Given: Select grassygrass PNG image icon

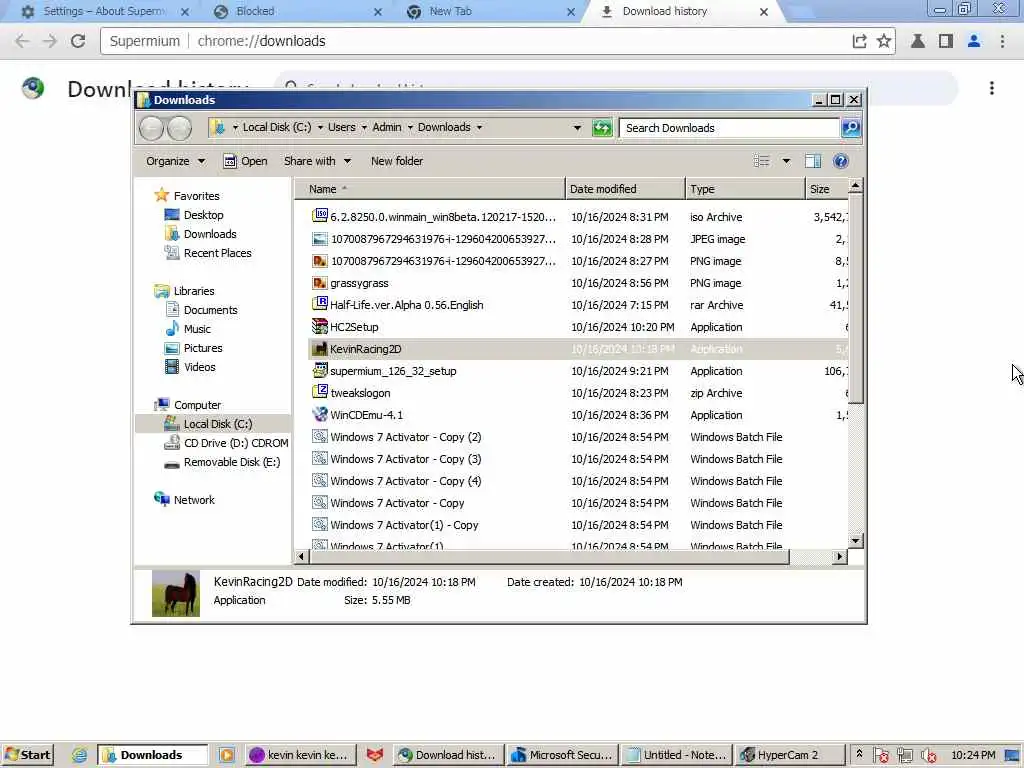Looking at the screenshot, I should (x=319, y=283).
